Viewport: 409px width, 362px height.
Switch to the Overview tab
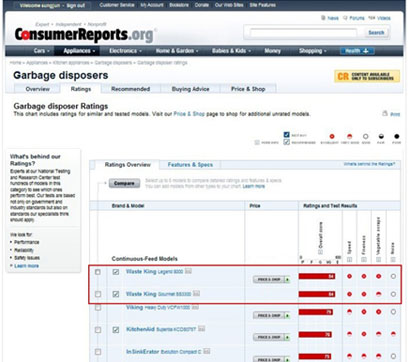click(38, 89)
